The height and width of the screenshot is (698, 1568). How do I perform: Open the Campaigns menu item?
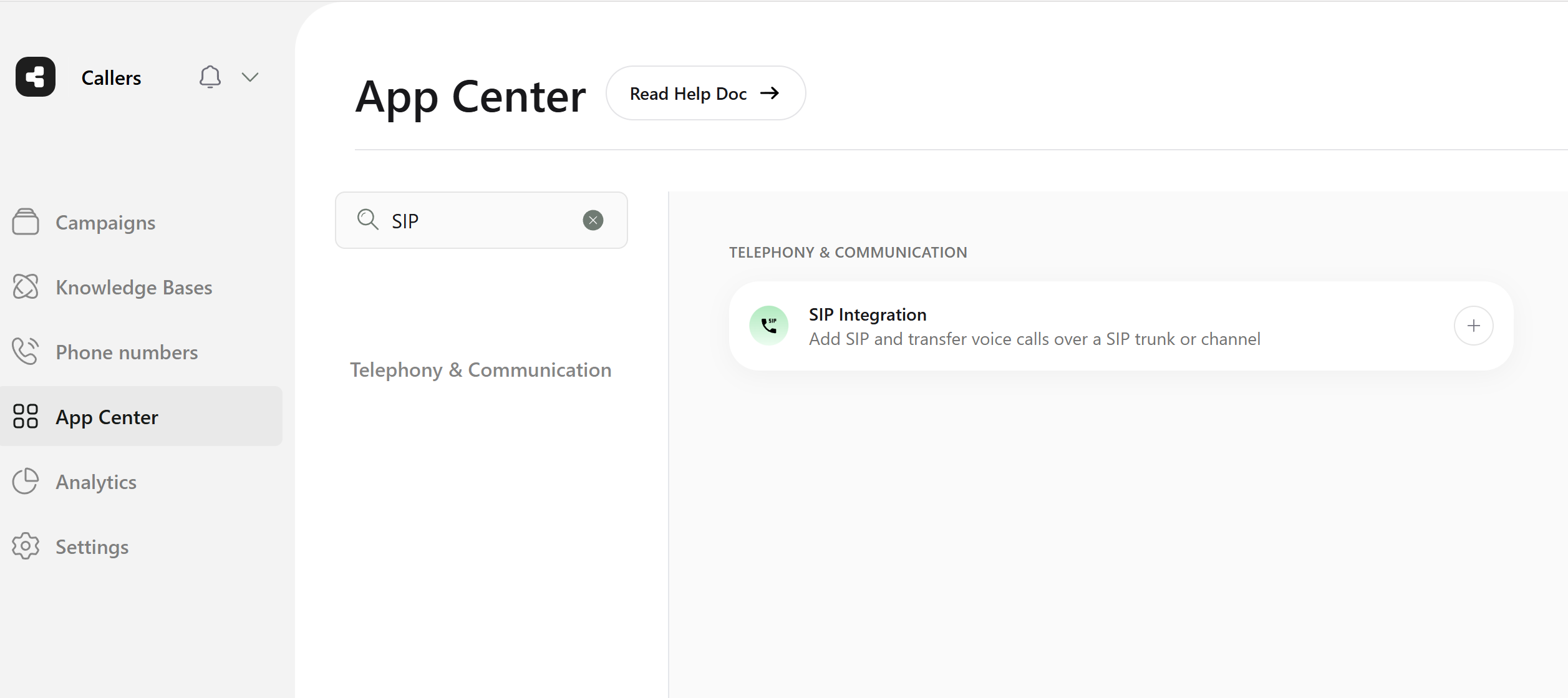coord(105,223)
